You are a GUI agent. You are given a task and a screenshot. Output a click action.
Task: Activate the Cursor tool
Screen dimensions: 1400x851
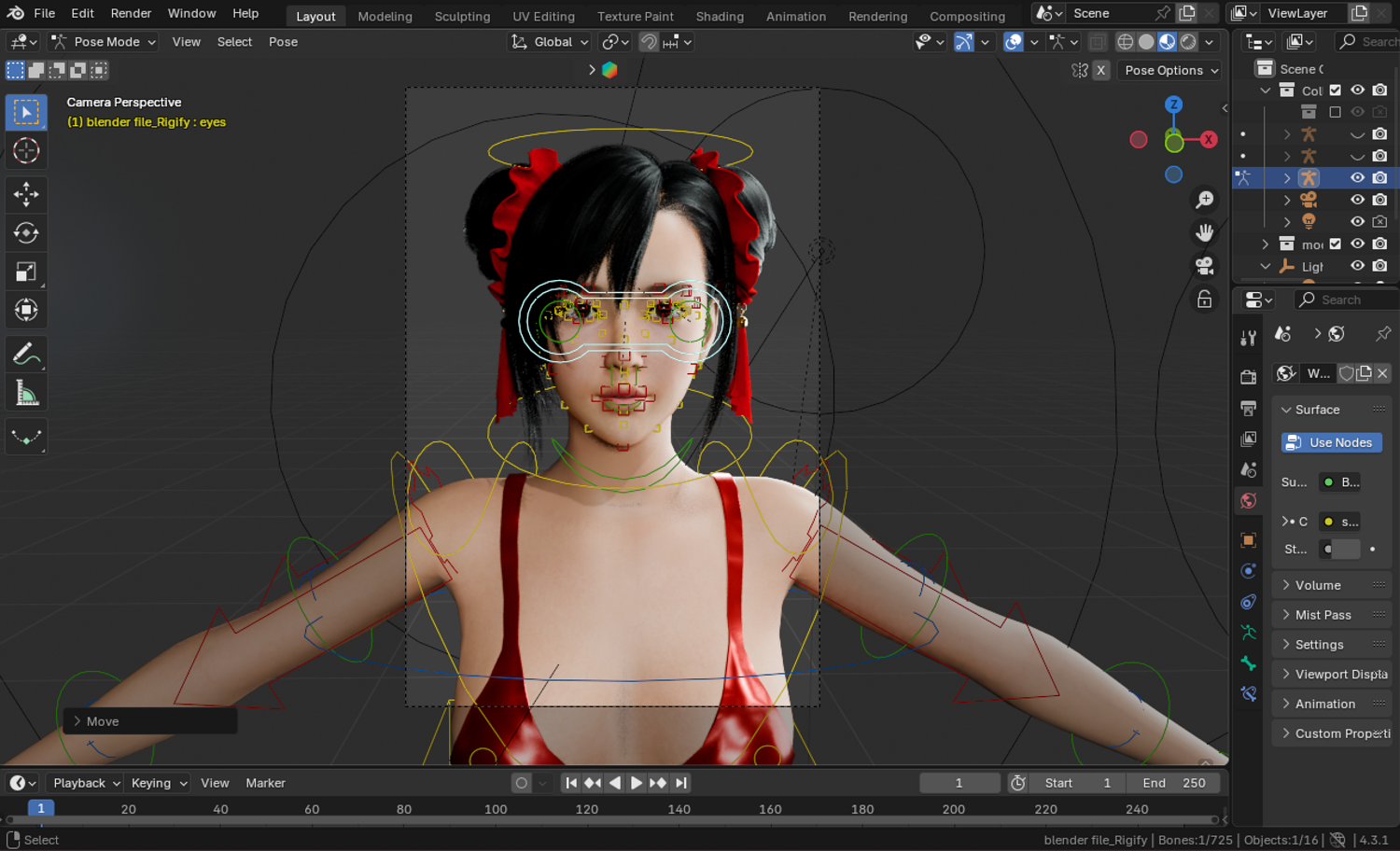point(26,150)
